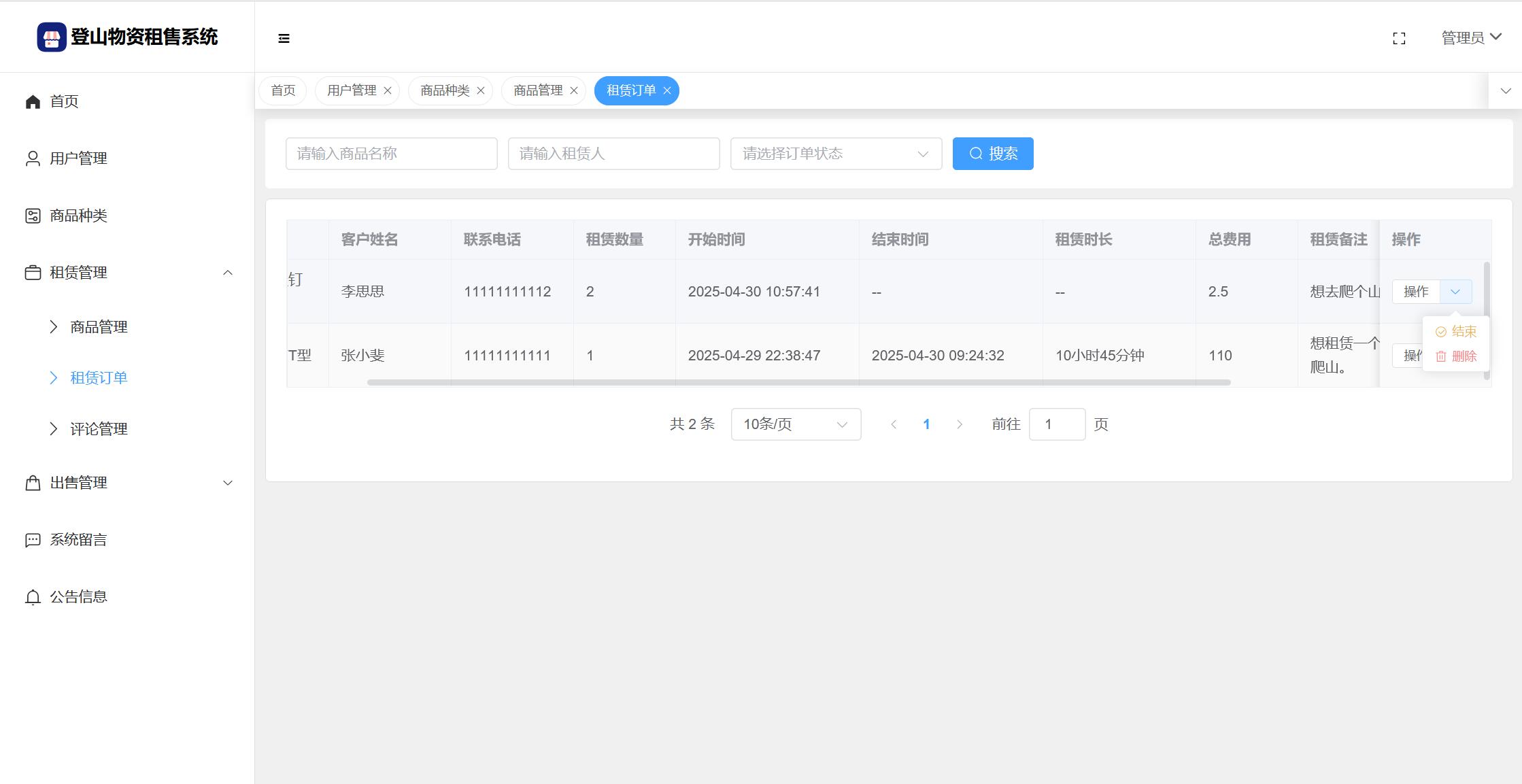Click the 用户管理 user icon in the sidebar

[x=33, y=158]
